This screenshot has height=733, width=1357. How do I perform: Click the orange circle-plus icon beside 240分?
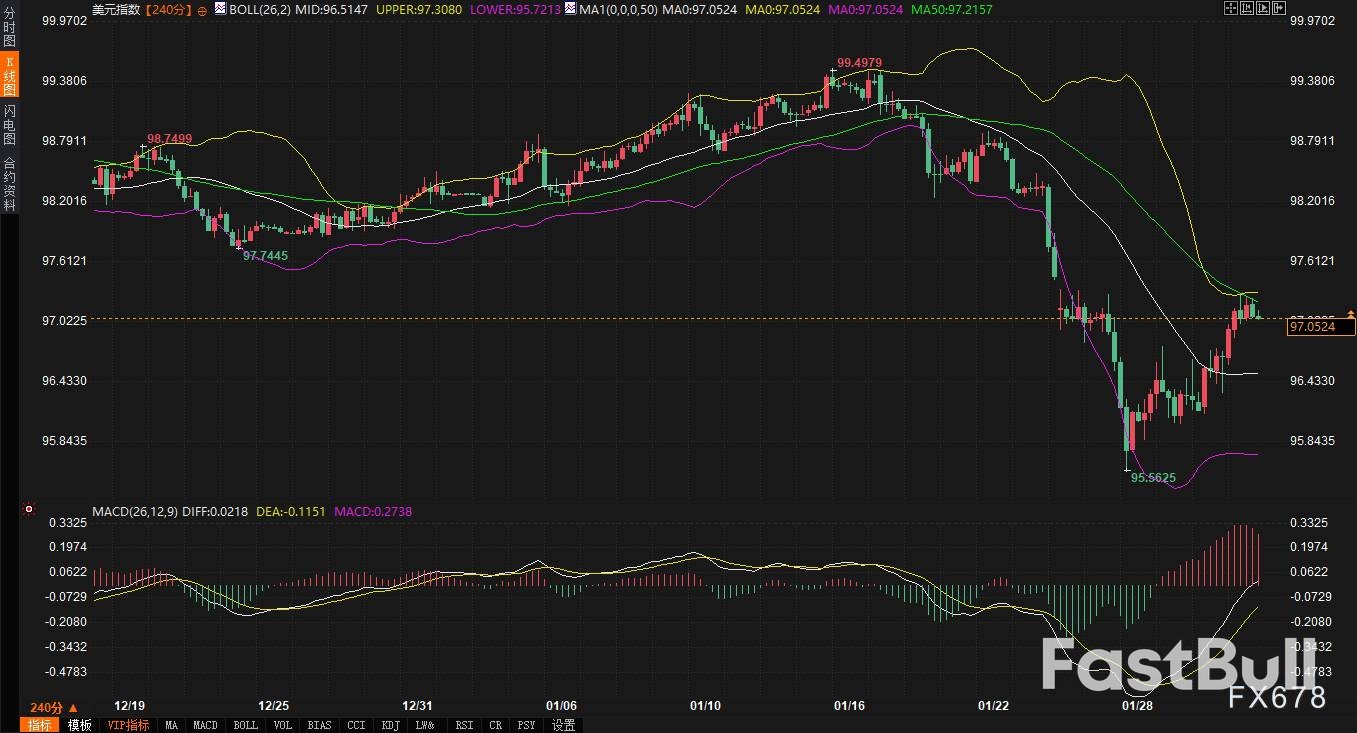pyautogui.click(x=203, y=9)
